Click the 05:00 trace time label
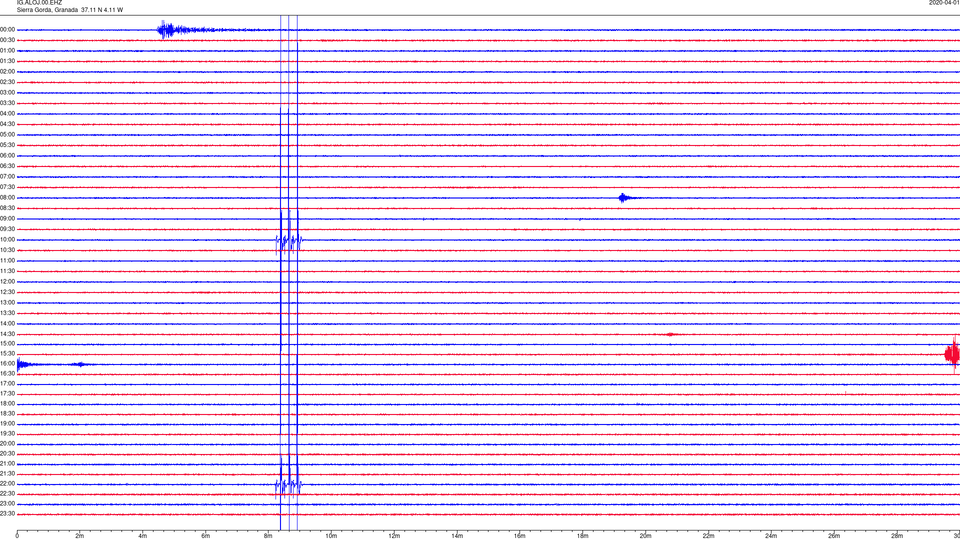Viewport: 960px width, 540px height. 7,134
